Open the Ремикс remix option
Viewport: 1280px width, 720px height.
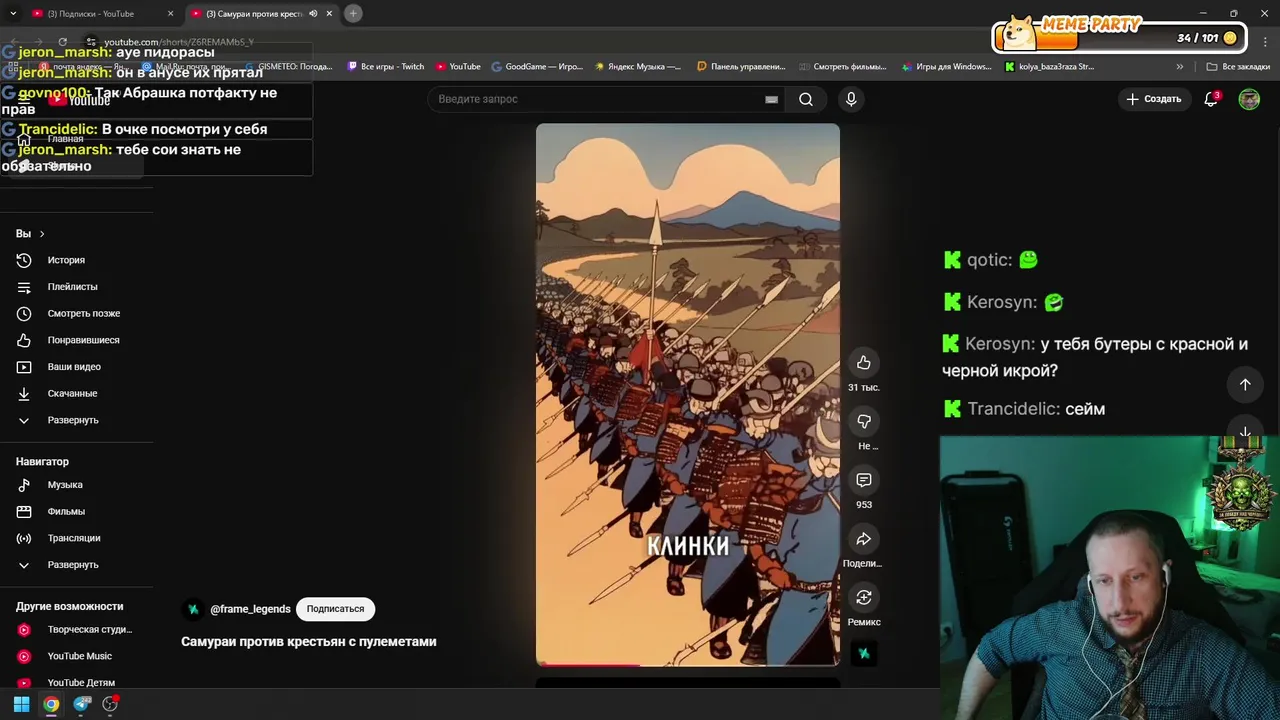[x=864, y=598]
